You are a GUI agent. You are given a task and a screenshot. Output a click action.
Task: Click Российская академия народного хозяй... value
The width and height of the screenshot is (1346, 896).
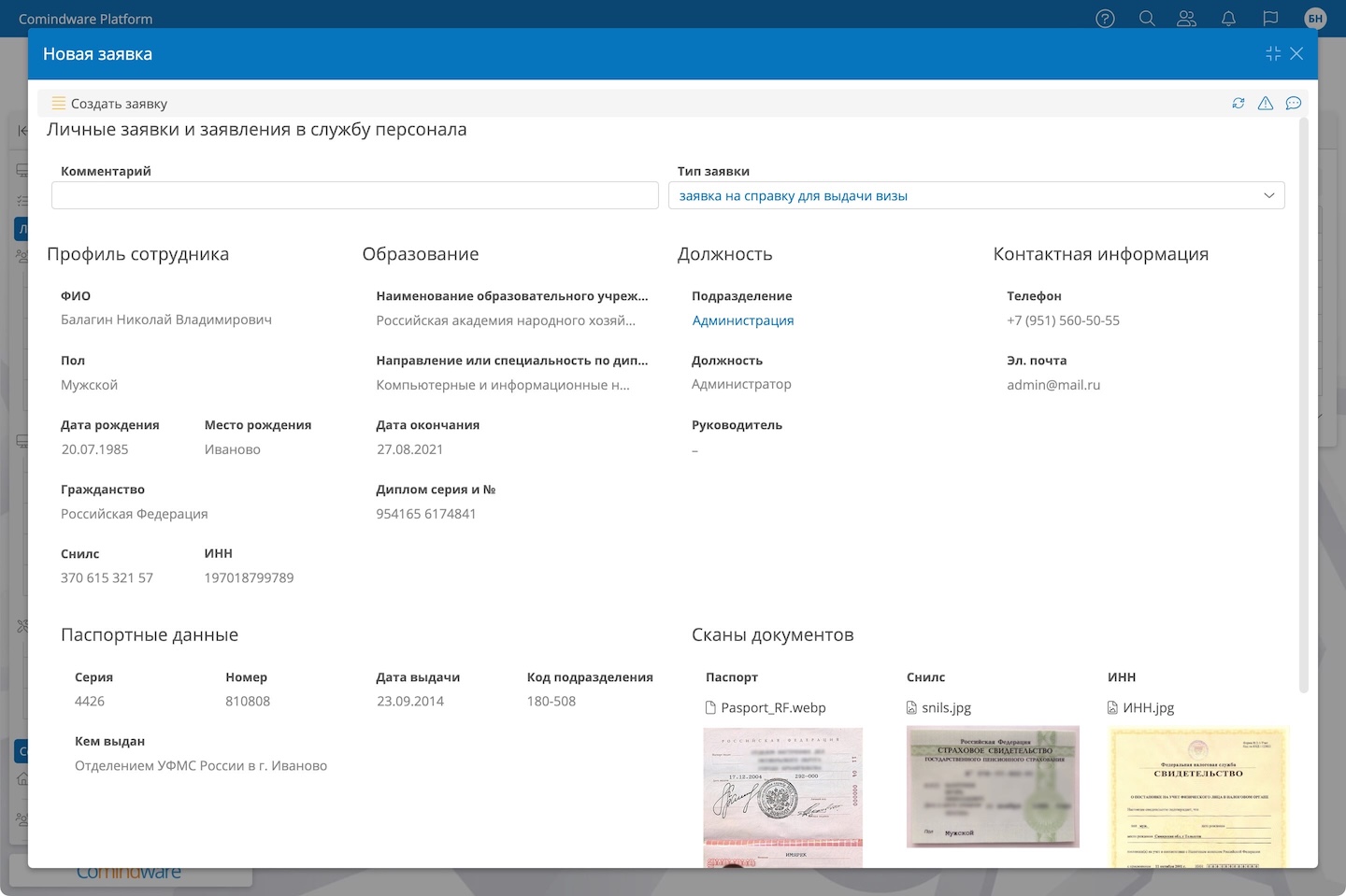pyautogui.click(x=506, y=320)
